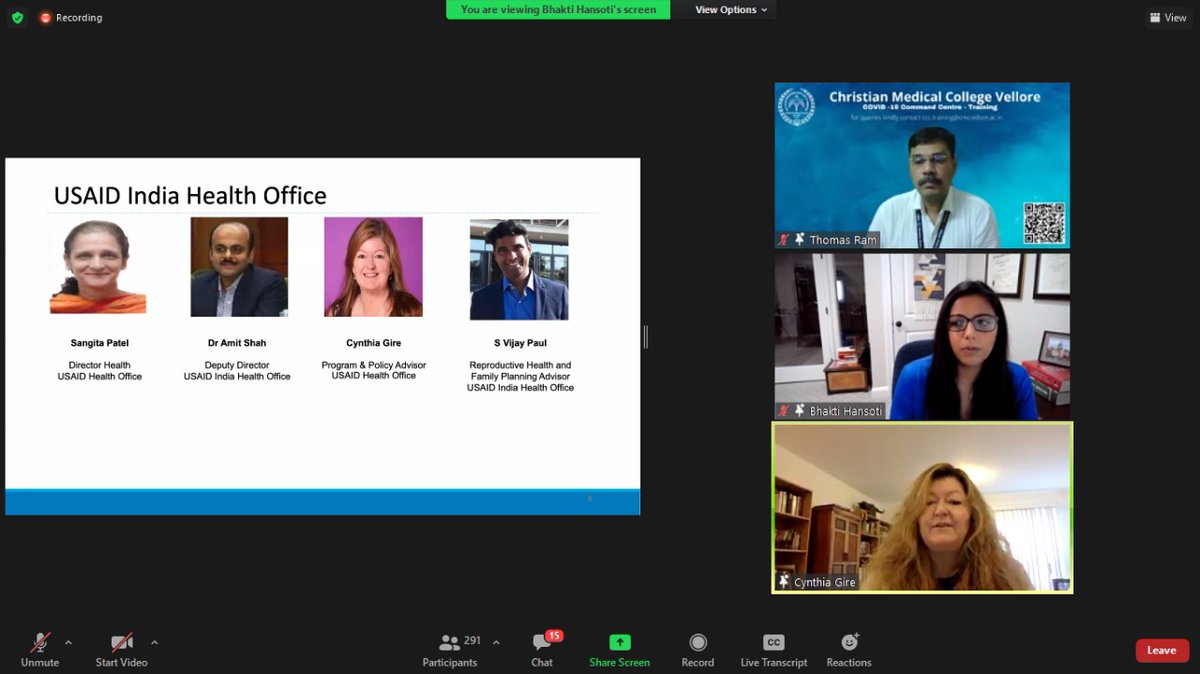Start Video camera toggle
The image size is (1200, 674).
121,650
